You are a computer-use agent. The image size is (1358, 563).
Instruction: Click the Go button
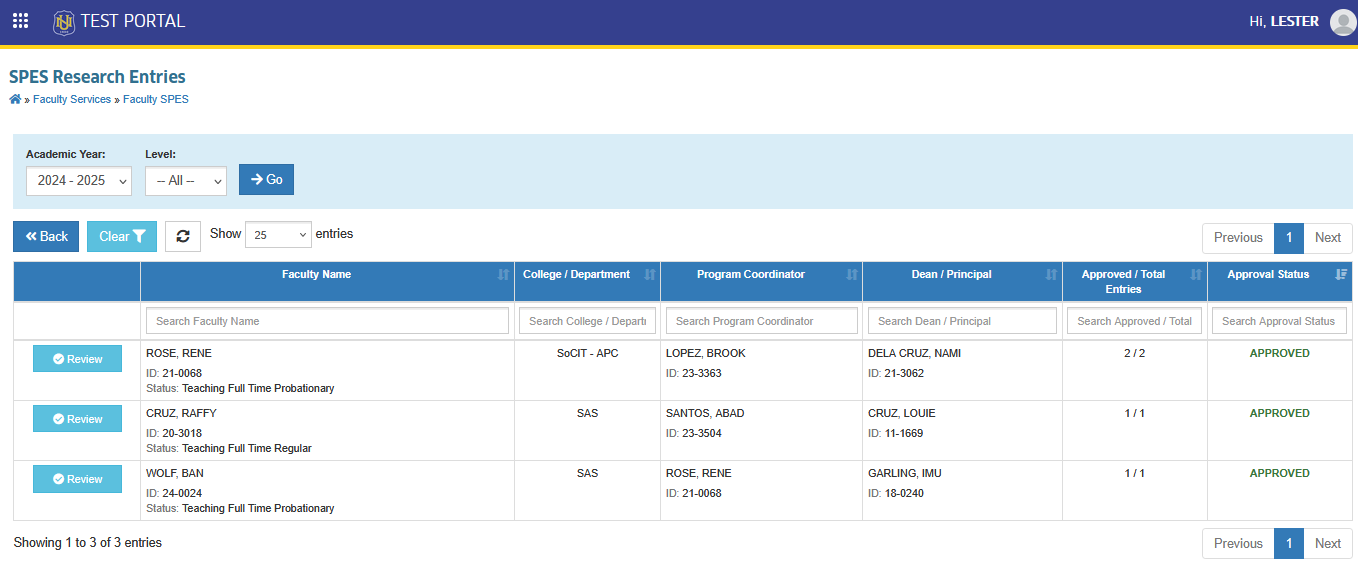coord(266,179)
